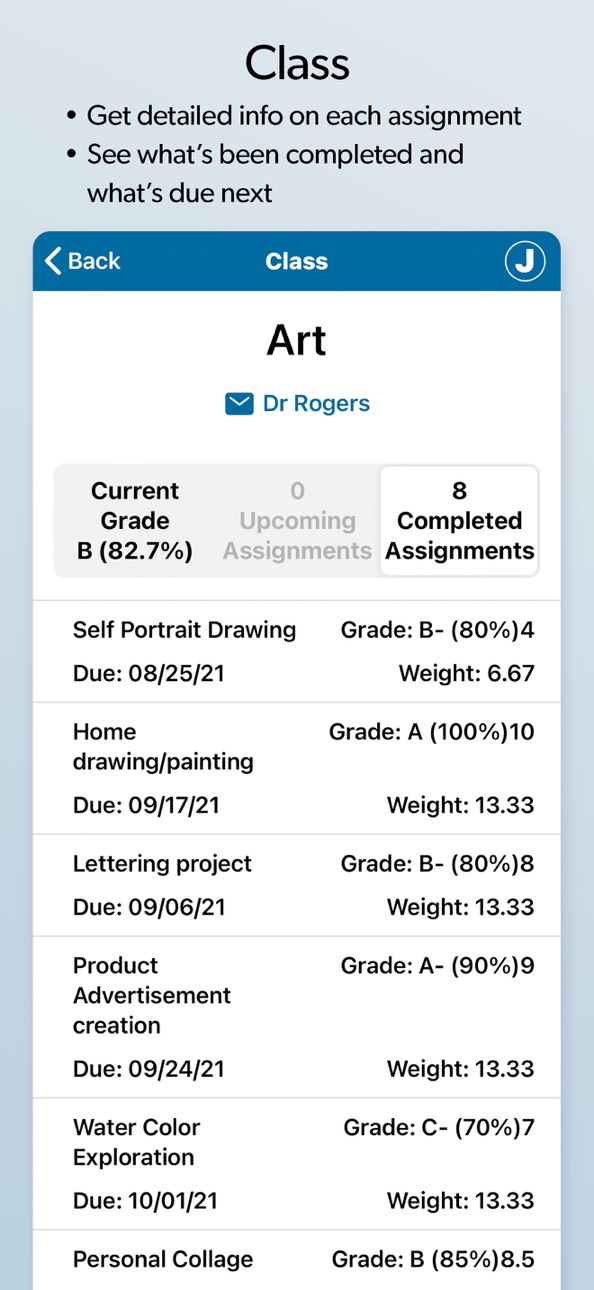The height and width of the screenshot is (1290, 594).
Task: Open the J profile avatar icon
Action: coord(524,261)
